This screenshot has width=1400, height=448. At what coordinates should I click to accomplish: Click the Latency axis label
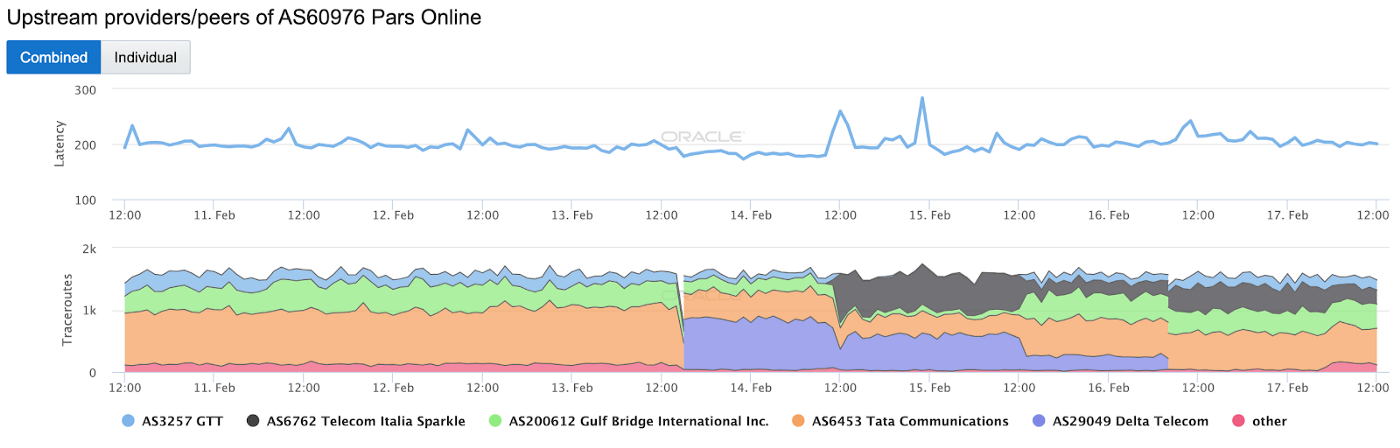[x=60, y=145]
